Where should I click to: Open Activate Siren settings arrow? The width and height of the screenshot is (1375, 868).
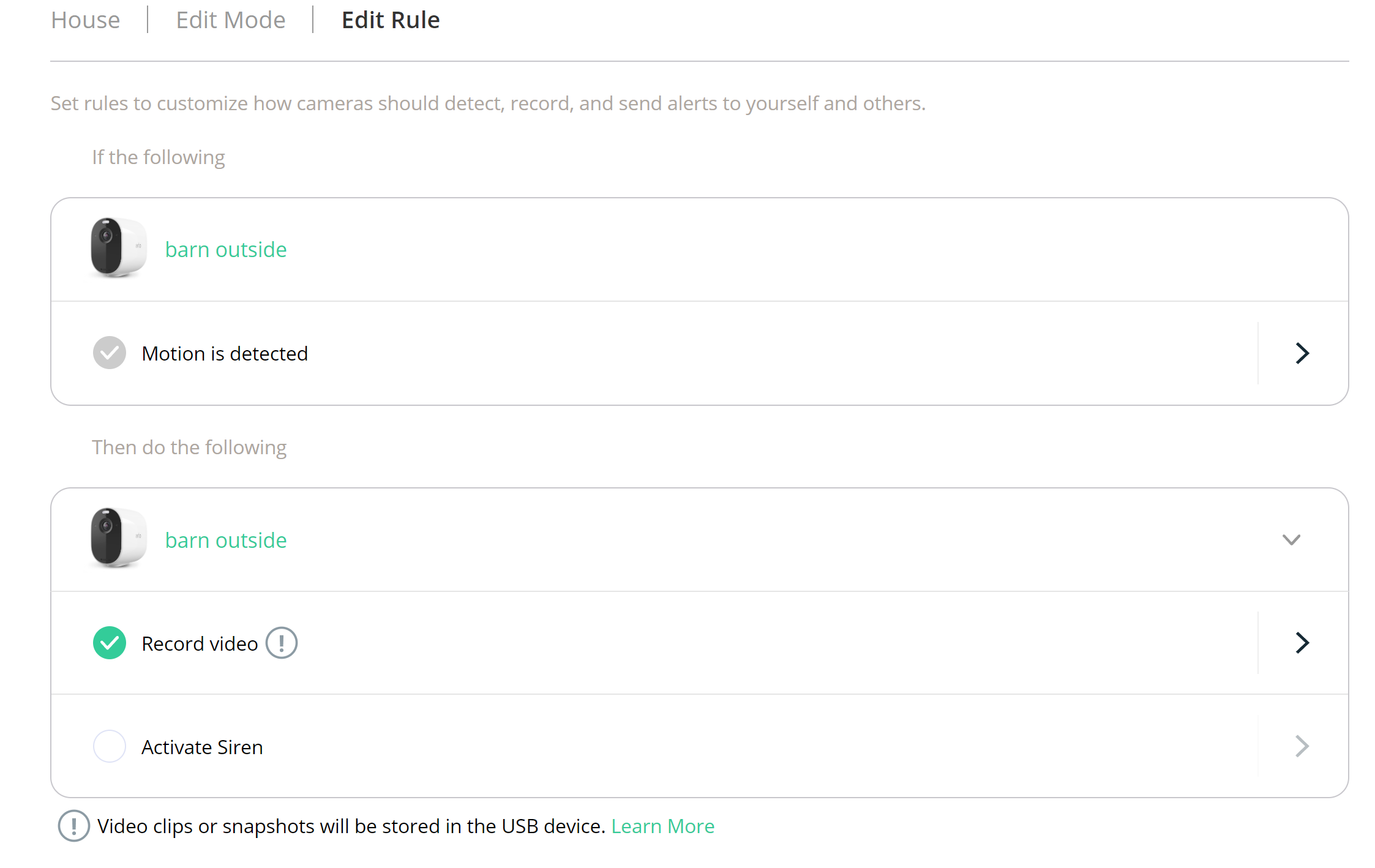point(1302,746)
